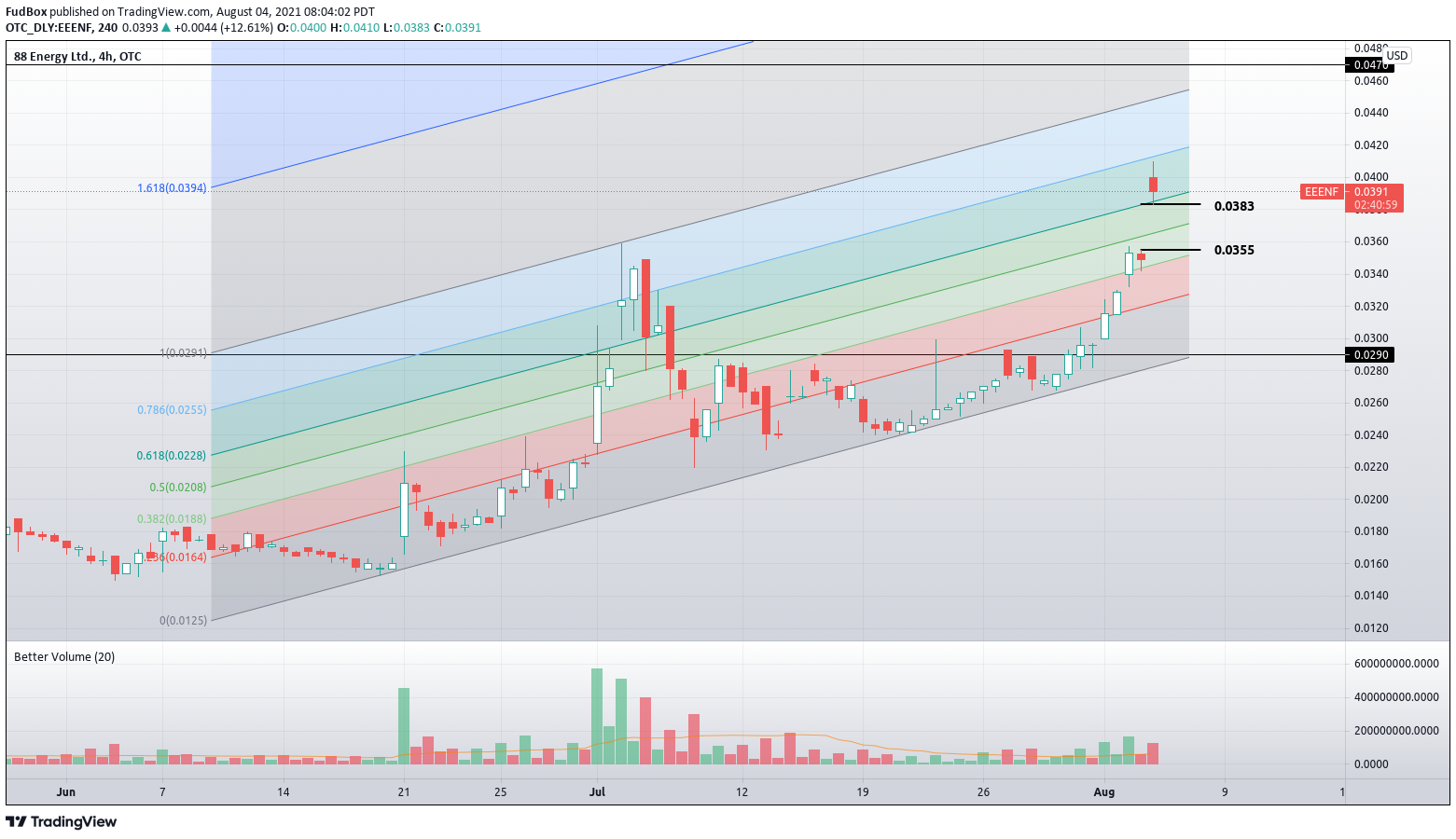Click the green up-arrow beside +0.0044
The width and height of the screenshot is (1456, 839).
(x=166, y=28)
